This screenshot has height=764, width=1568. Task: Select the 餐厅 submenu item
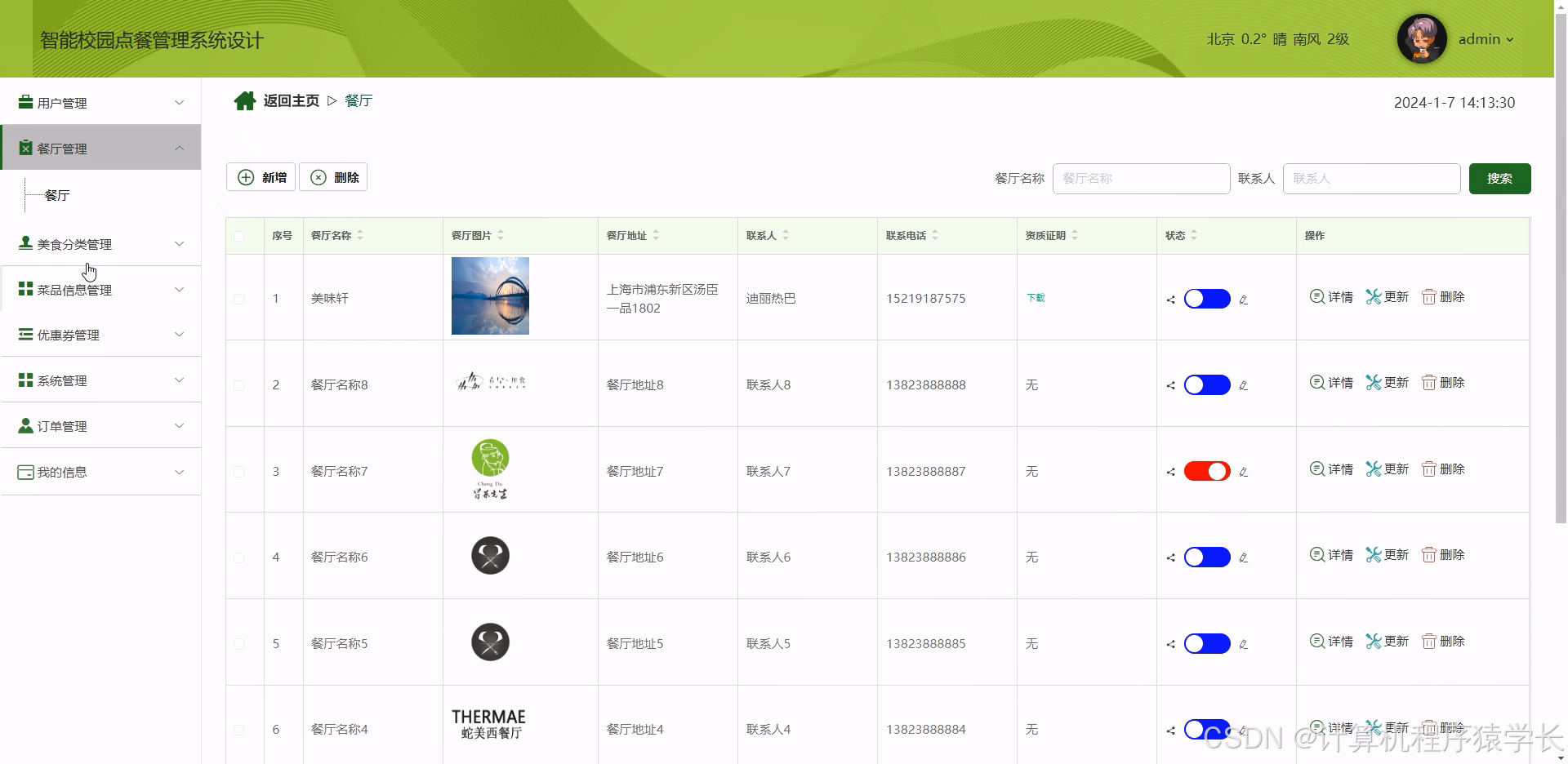(x=57, y=196)
